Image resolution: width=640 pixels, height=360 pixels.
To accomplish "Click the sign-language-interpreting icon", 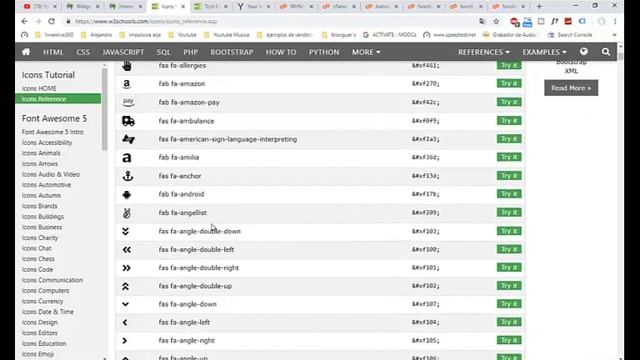I will pos(128,139).
